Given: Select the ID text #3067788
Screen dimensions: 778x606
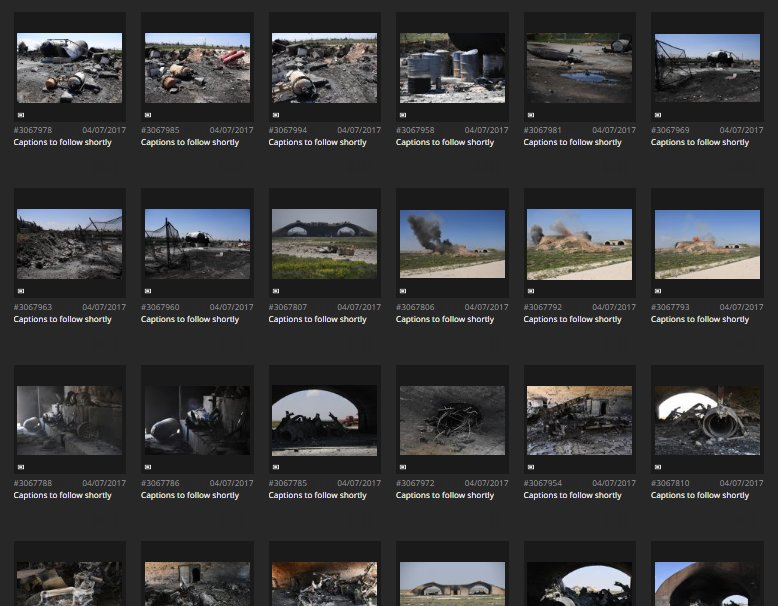Looking at the screenshot, I should 33,483.
